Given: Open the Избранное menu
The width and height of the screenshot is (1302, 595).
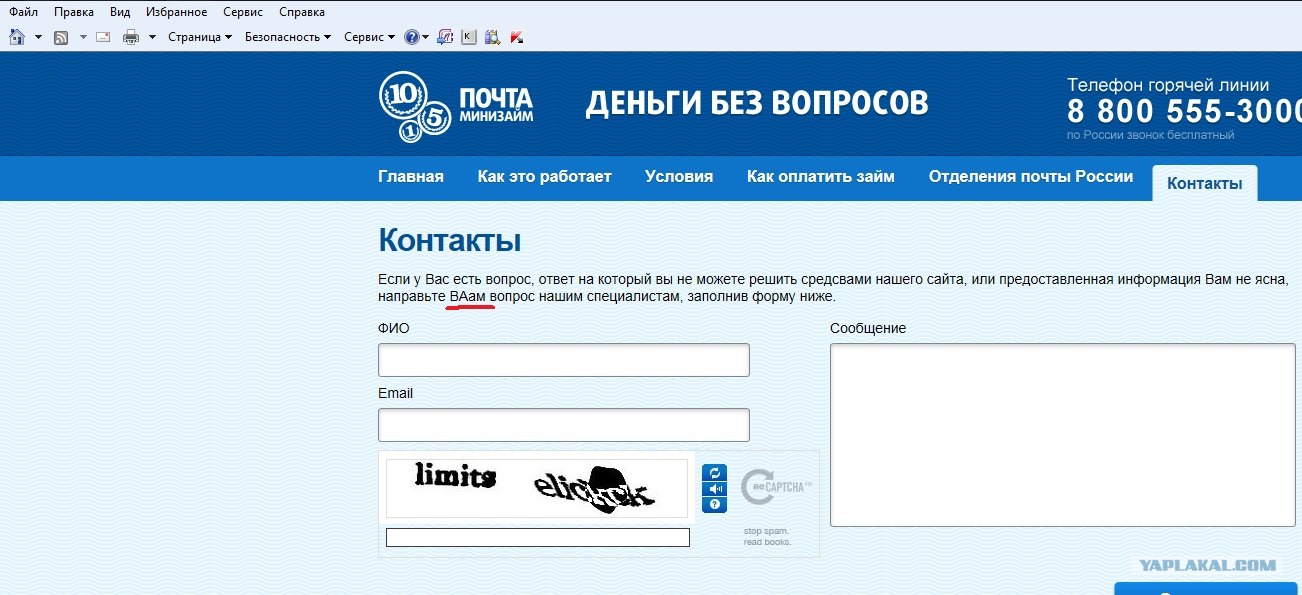Looking at the screenshot, I should pyautogui.click(x=177, y=12).
